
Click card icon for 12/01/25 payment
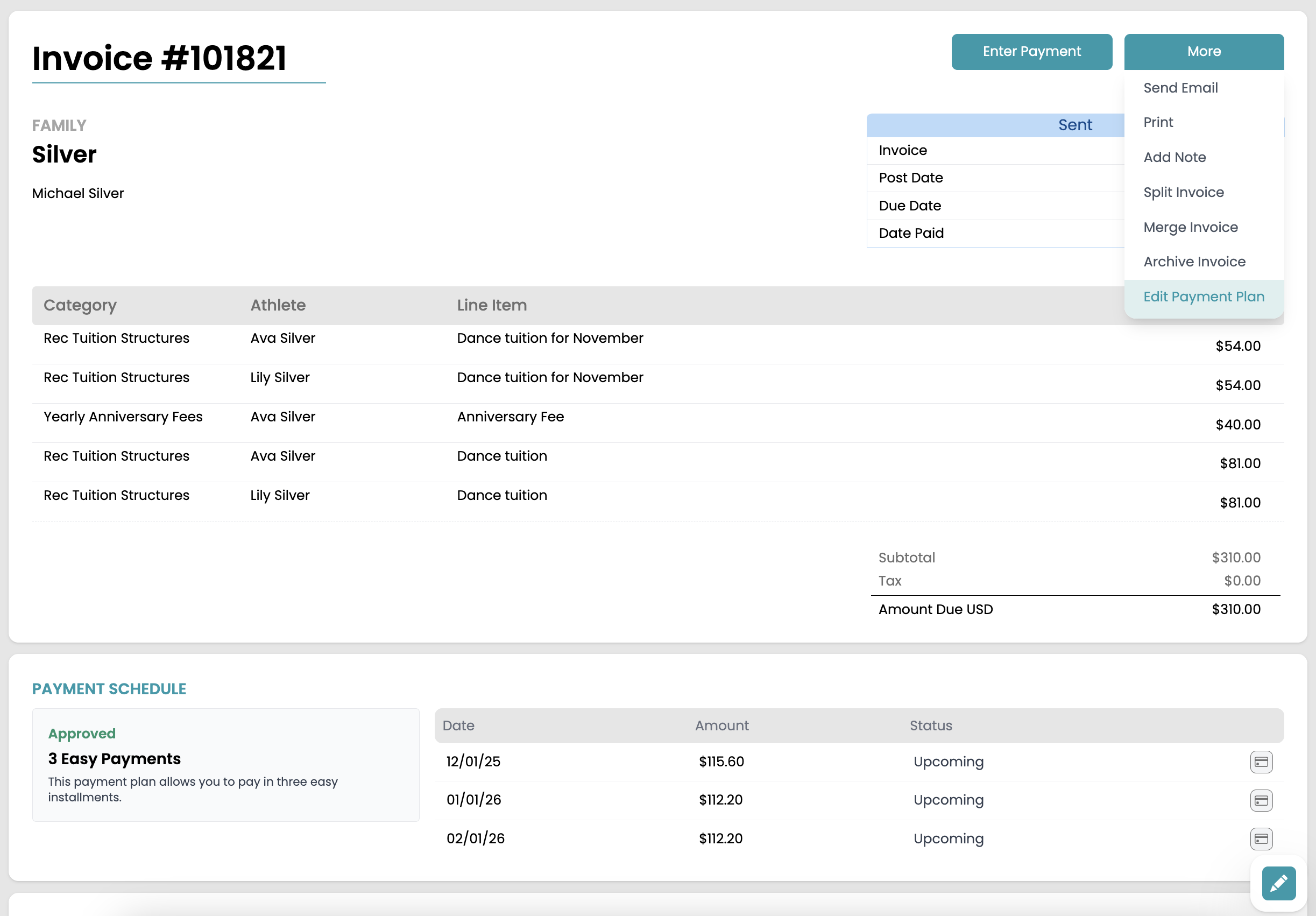pos(1261,762)
